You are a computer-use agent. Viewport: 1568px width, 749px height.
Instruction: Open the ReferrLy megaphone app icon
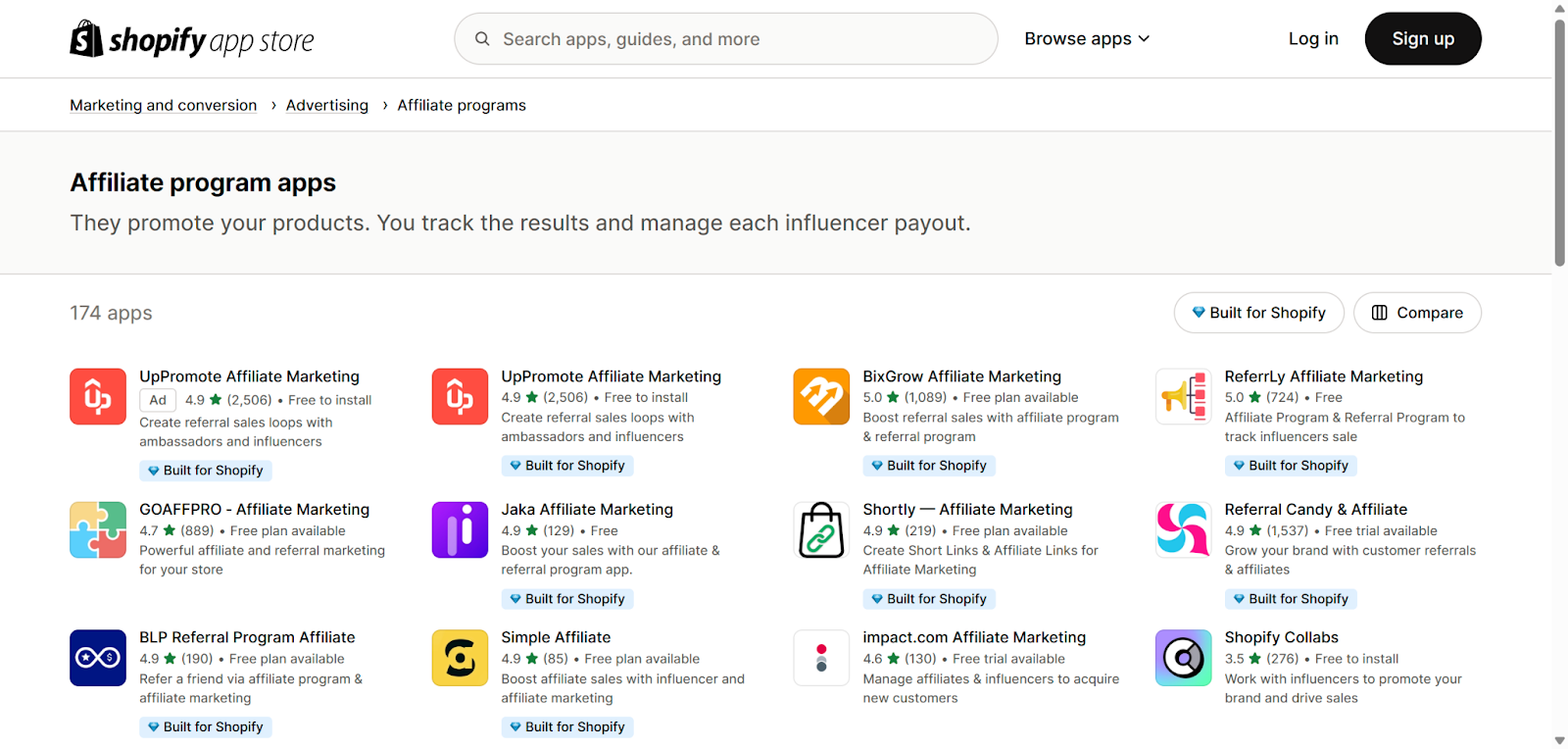[1183, 397]
